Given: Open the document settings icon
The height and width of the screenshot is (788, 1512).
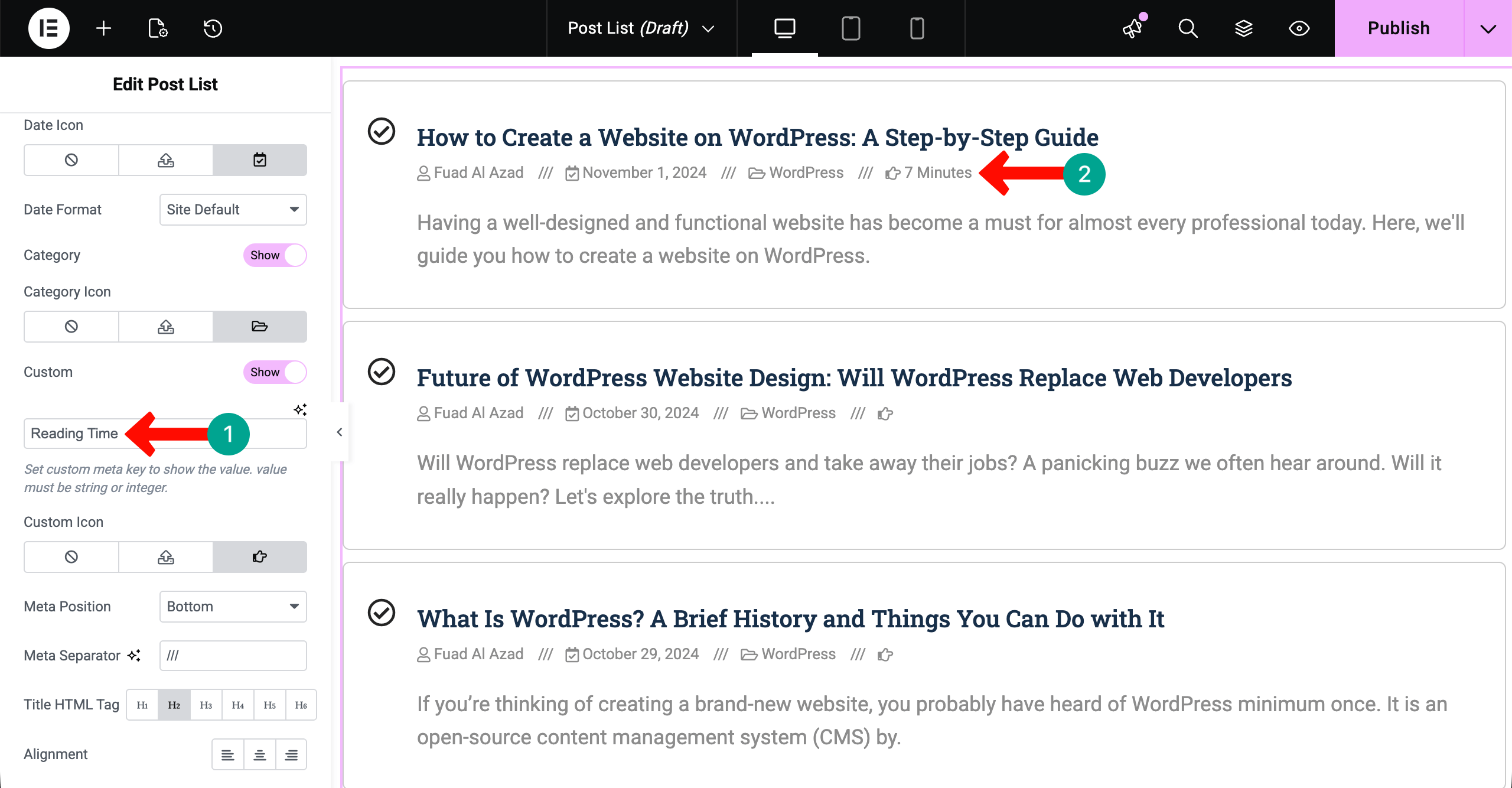Looking at the screenshot, I should (x=158, y=28).
